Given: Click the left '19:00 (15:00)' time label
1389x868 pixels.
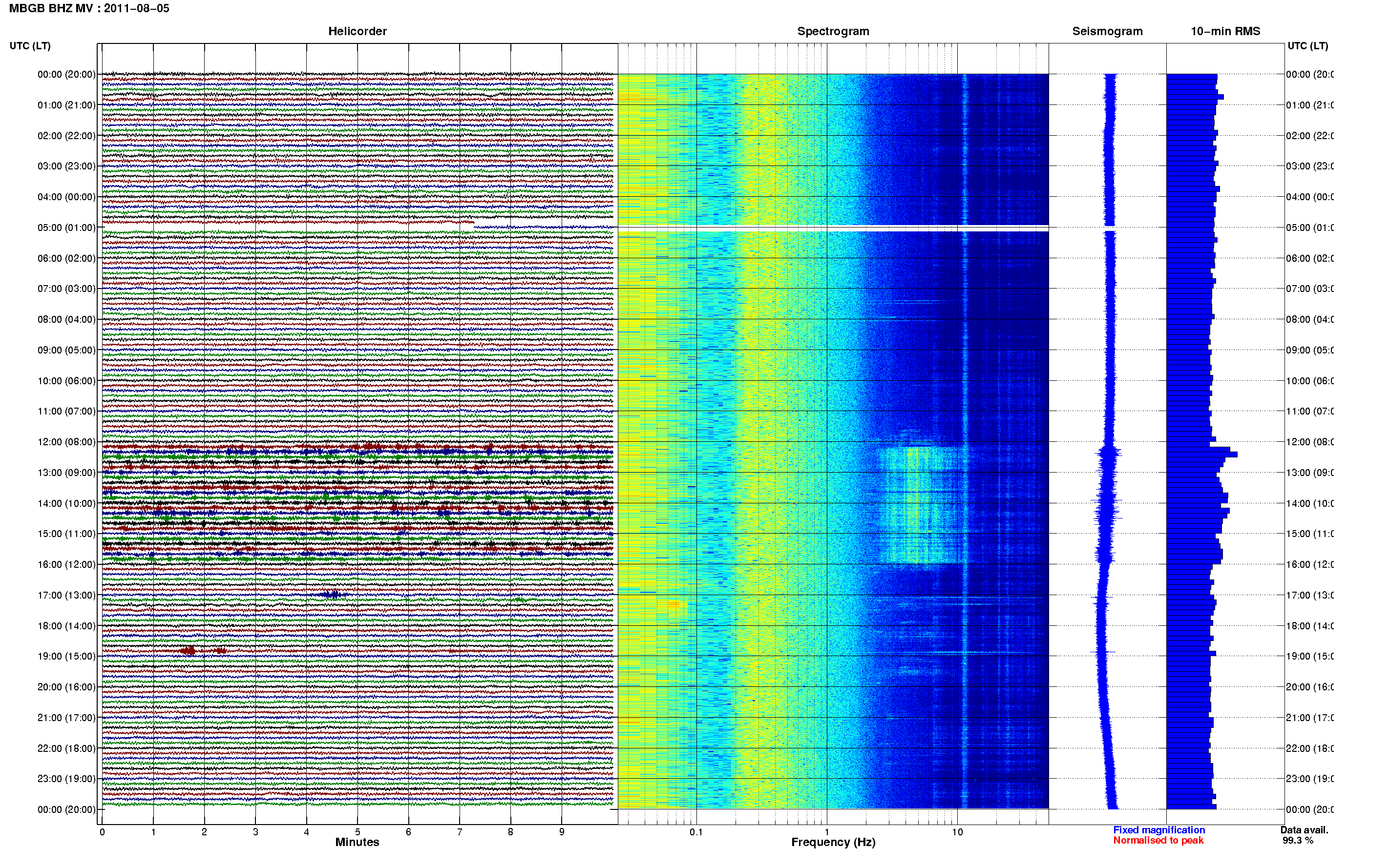Looking at the screenshot, I should 66,656.
